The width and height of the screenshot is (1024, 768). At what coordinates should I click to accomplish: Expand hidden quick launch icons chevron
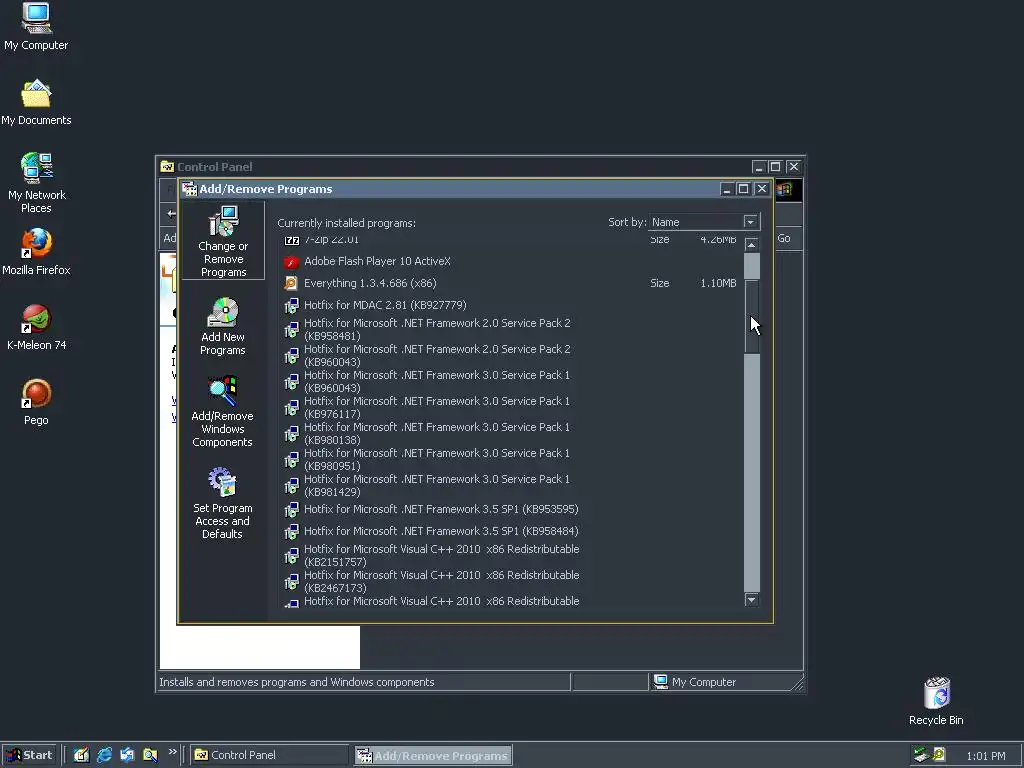[x=172, y=752]
